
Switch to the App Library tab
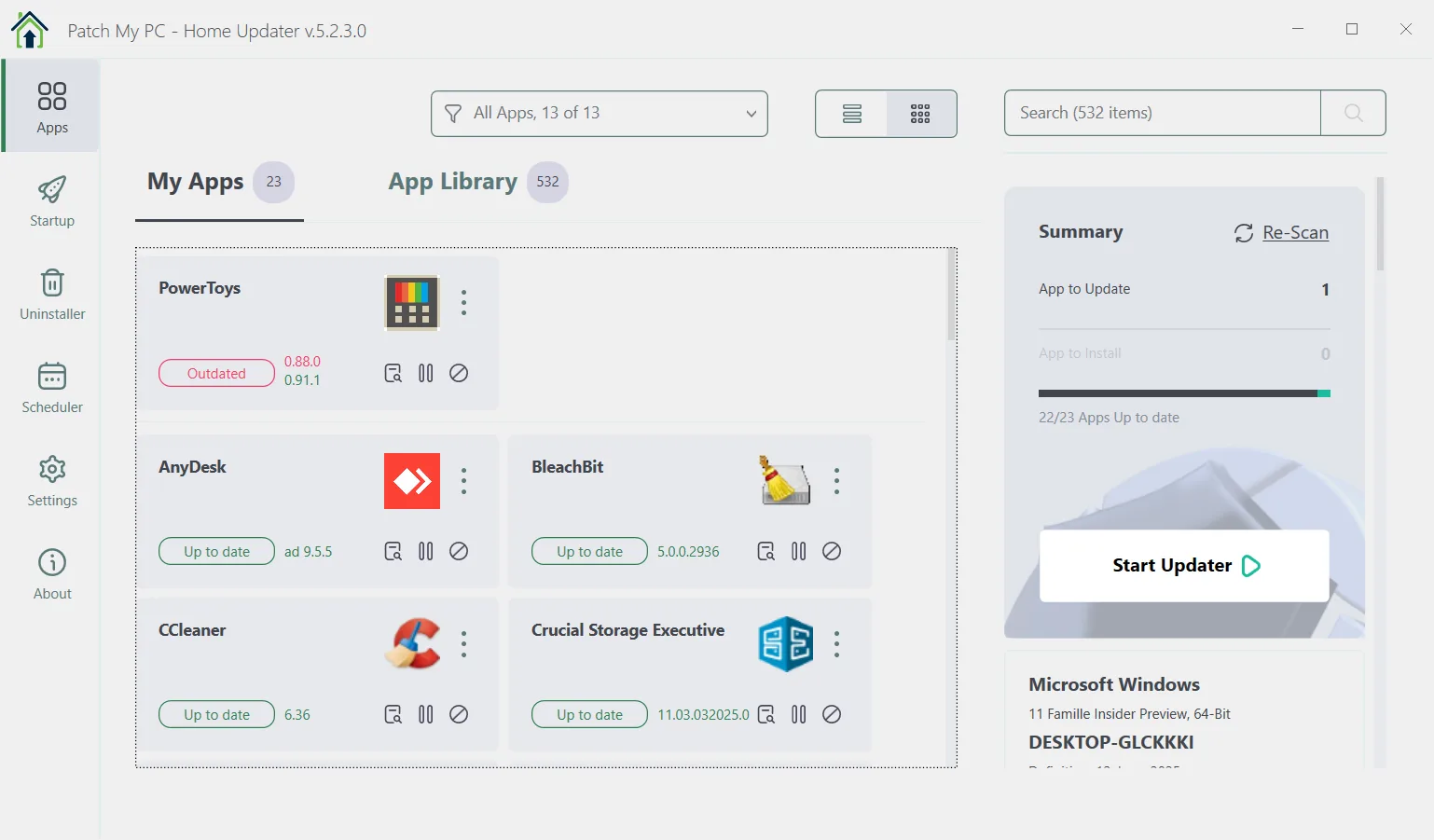pyautogui.click(x=452, y=182)
